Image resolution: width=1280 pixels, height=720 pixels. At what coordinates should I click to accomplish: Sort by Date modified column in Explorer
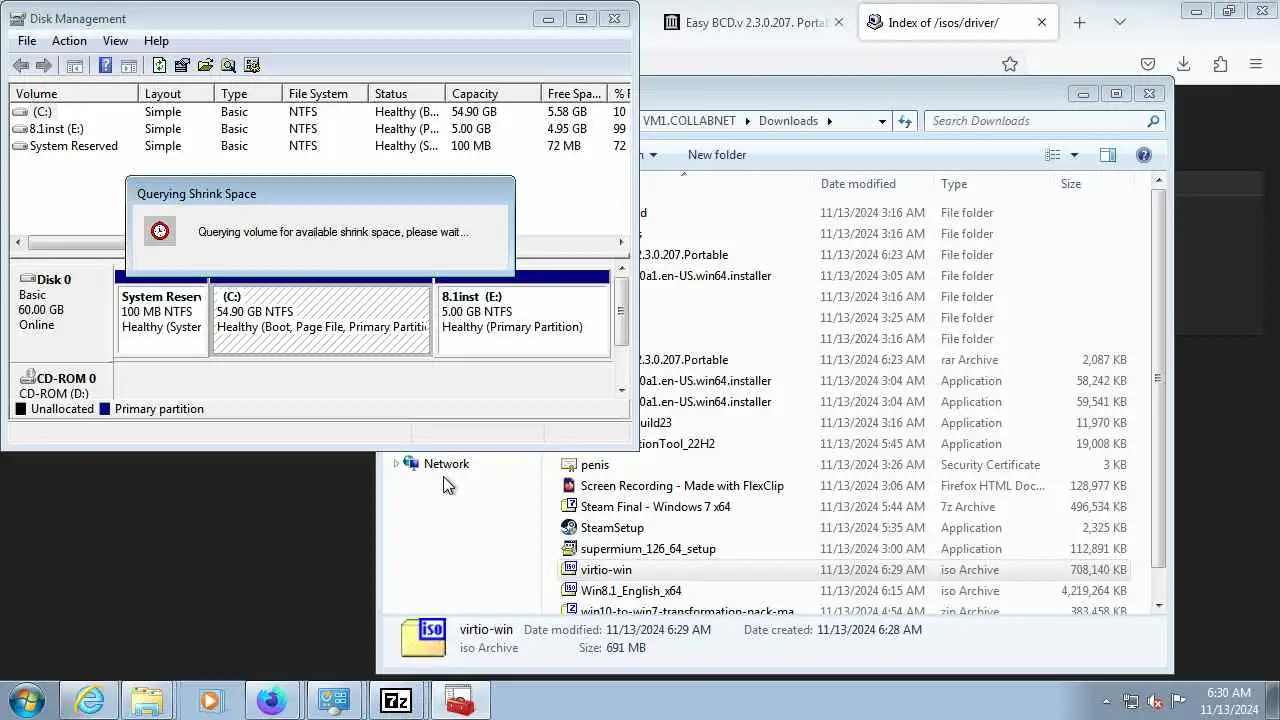coord(873,184)
